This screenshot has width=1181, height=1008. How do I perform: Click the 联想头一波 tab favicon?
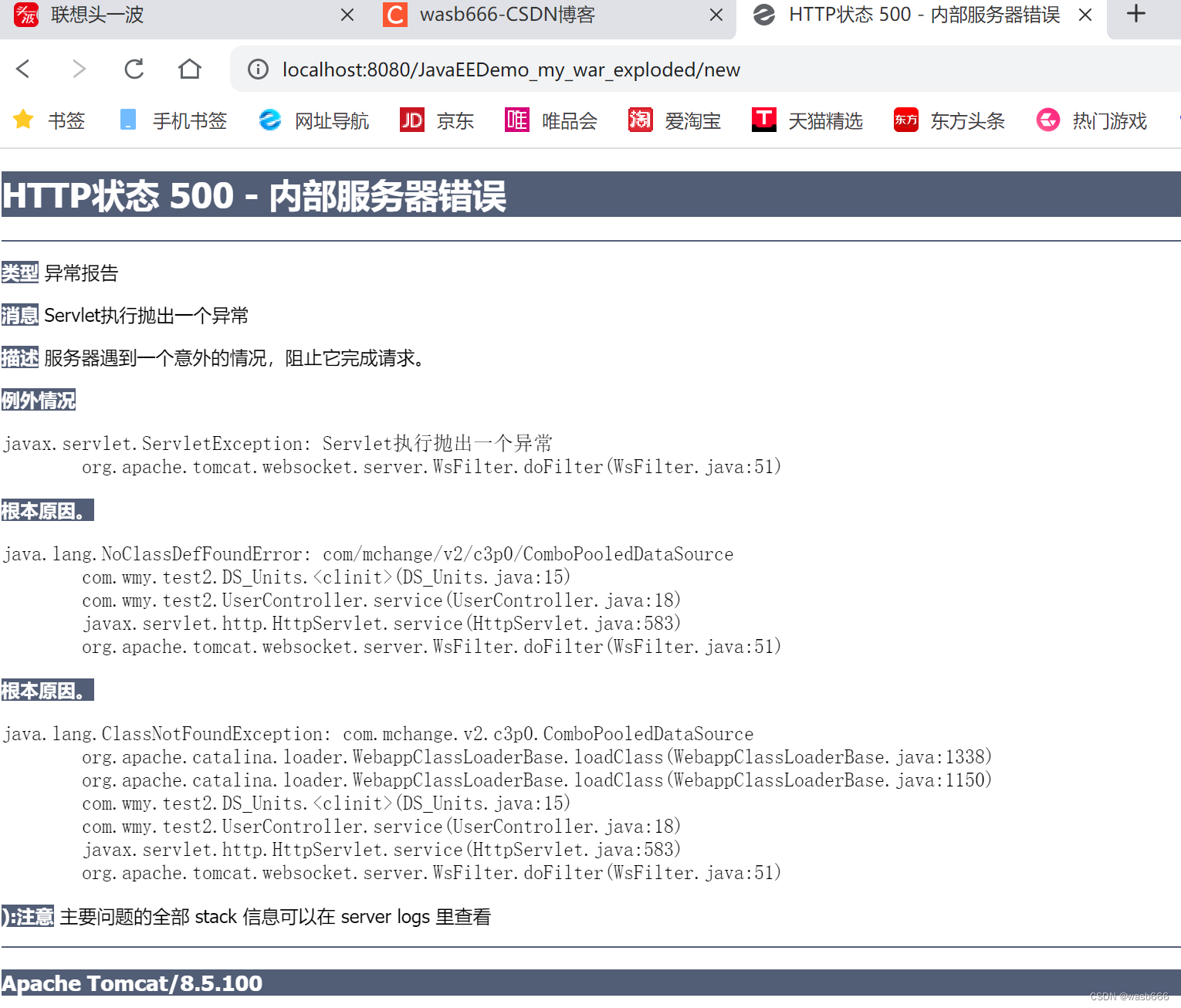pyautogui.click(x=26, y=15)
